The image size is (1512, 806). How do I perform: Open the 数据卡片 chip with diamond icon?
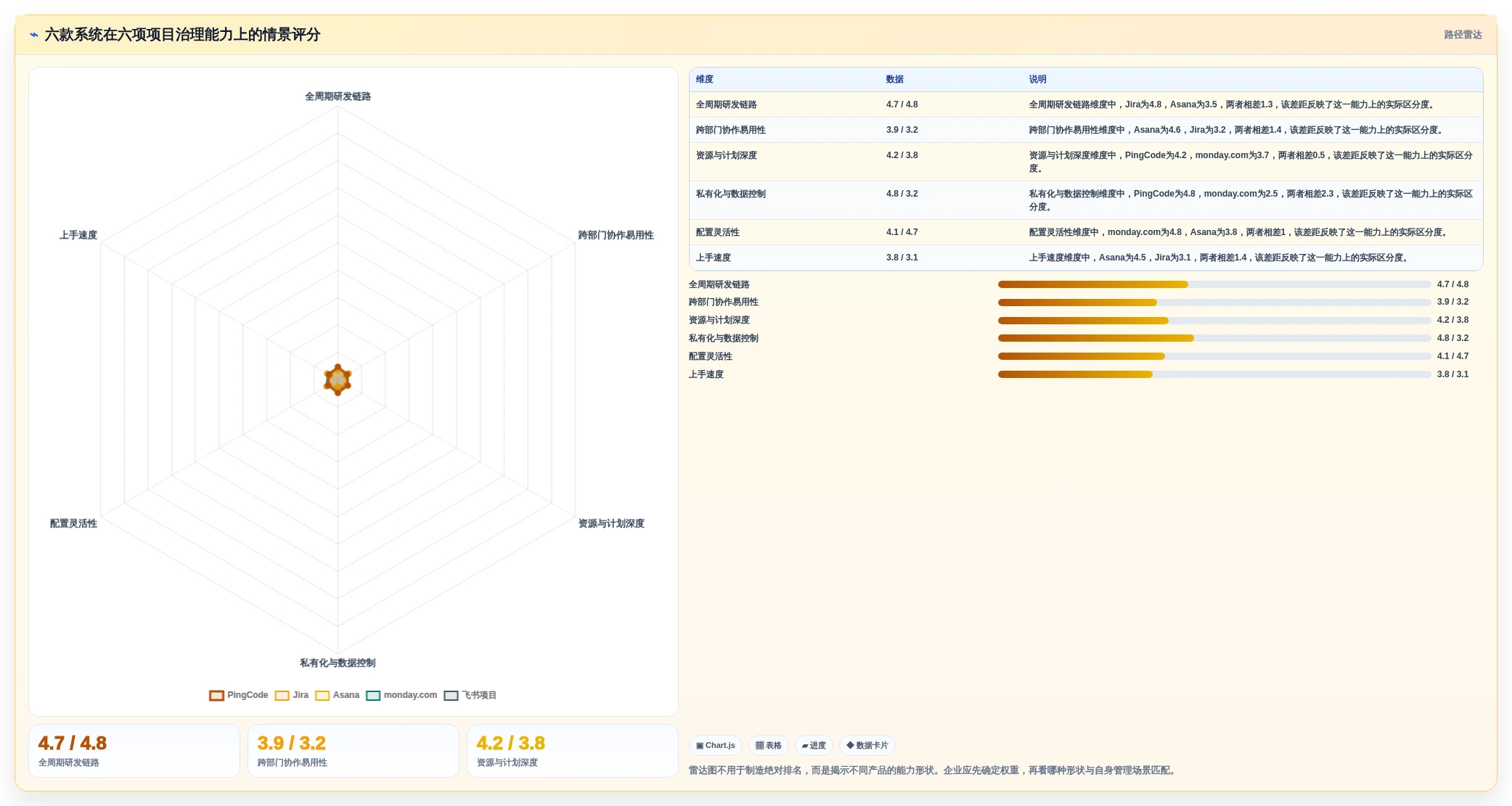tap(867, 745)
